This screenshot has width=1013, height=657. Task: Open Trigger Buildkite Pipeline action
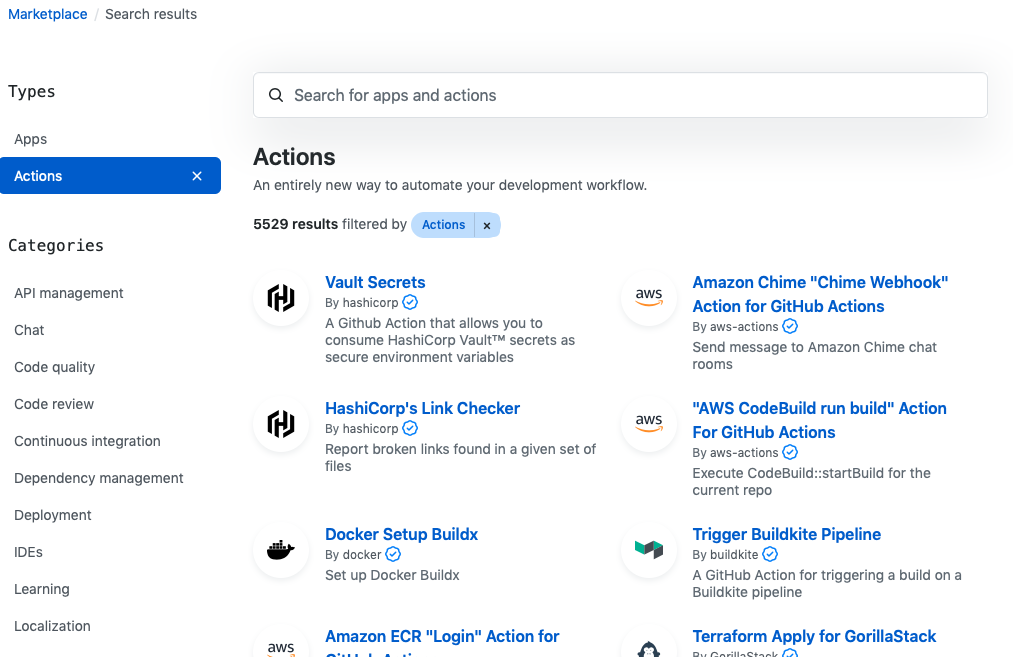click(x=786, y=534)
